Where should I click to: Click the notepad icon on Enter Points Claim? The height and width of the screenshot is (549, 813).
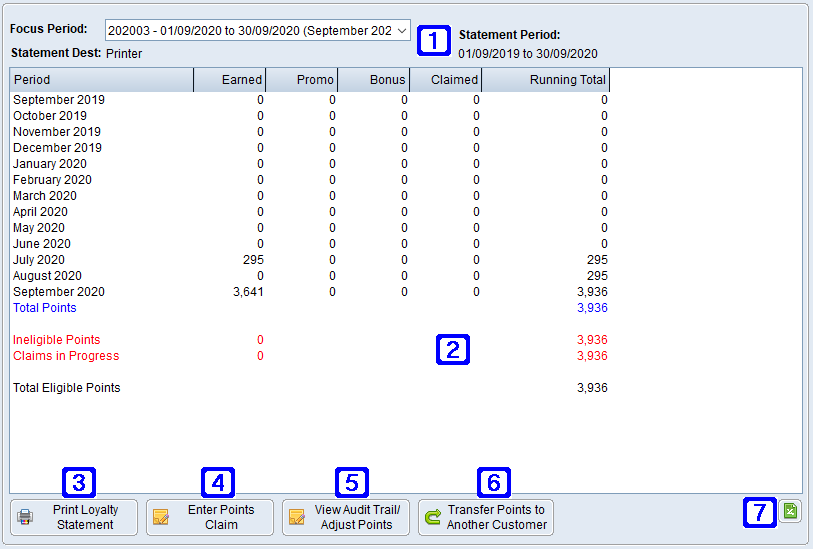point(160,518)
